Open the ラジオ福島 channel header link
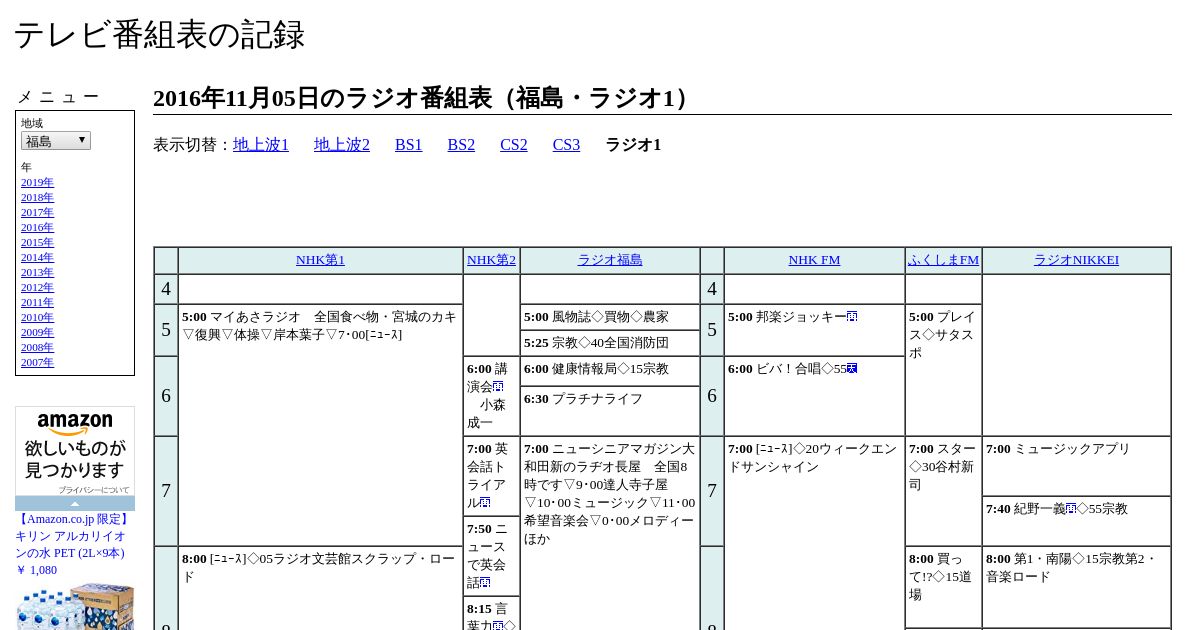1200x630 pixels. (610, 260)
